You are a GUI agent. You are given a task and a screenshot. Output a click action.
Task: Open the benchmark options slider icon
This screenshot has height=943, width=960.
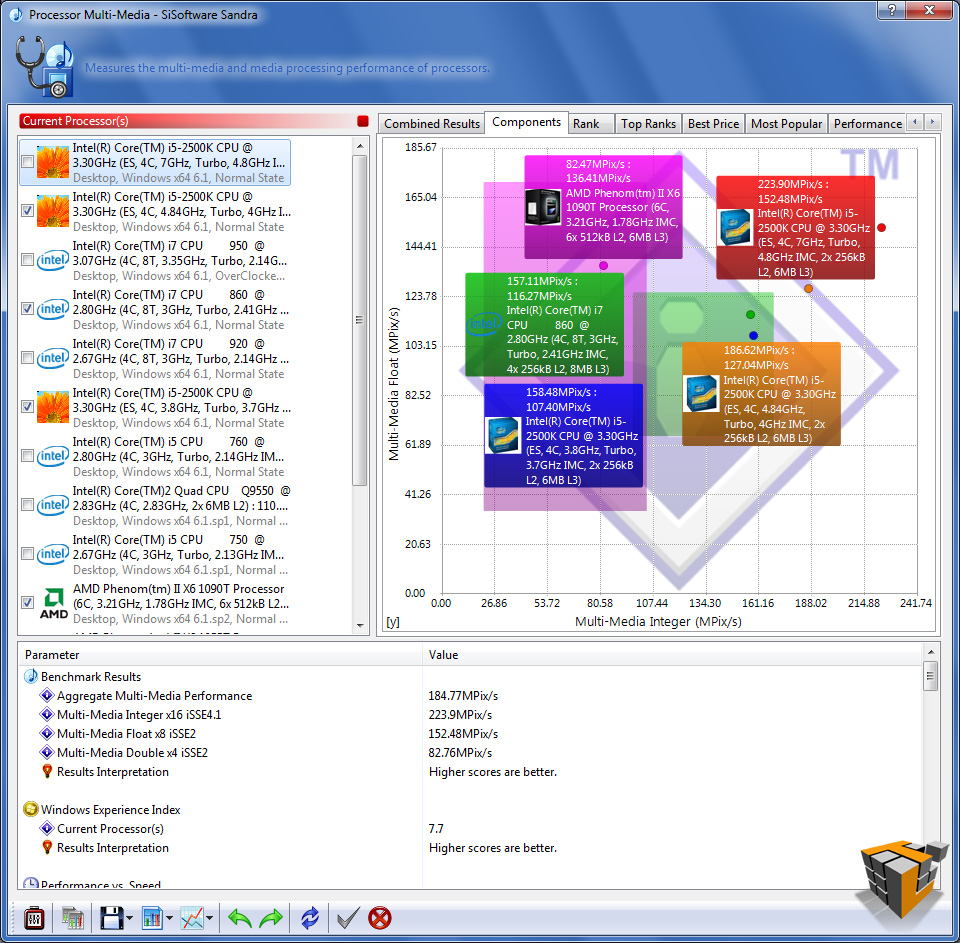tap(34, 918)
